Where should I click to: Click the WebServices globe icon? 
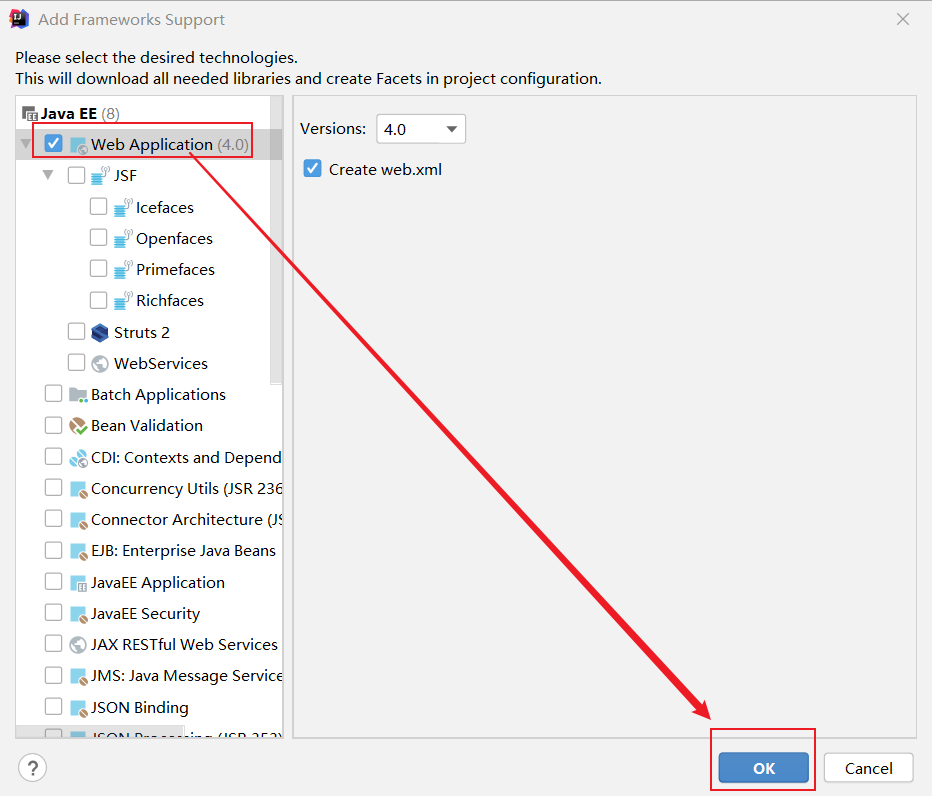click(x=99, y=363)
